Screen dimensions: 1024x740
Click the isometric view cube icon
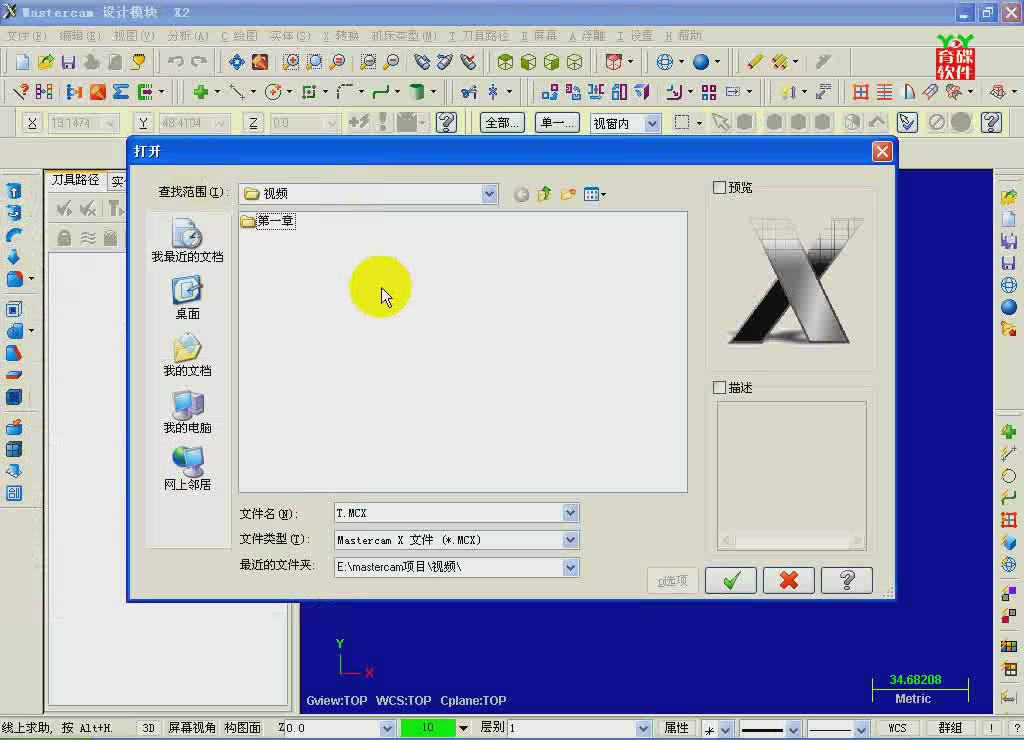tap(505, 62)
